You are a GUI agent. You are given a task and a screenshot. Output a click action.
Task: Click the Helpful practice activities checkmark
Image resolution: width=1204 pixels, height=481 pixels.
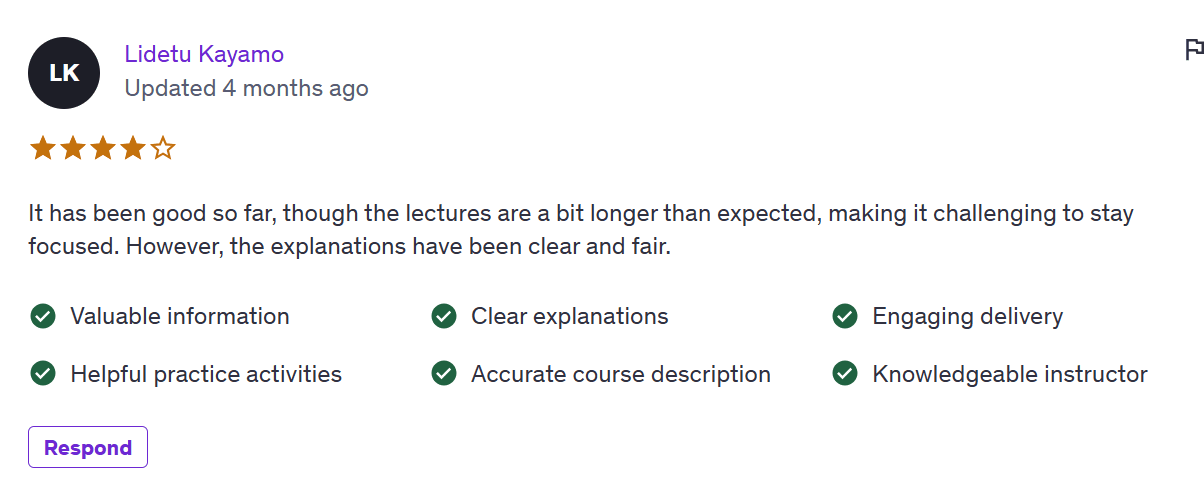(43, 374)
